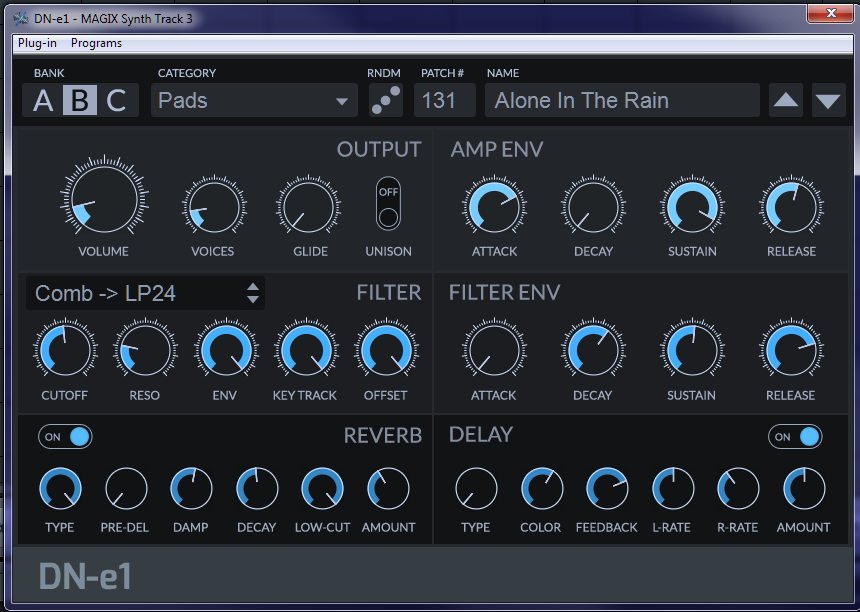Click the Reverb Damp knob
This screenshot has width=860, height=612.
tap(191, 488)
